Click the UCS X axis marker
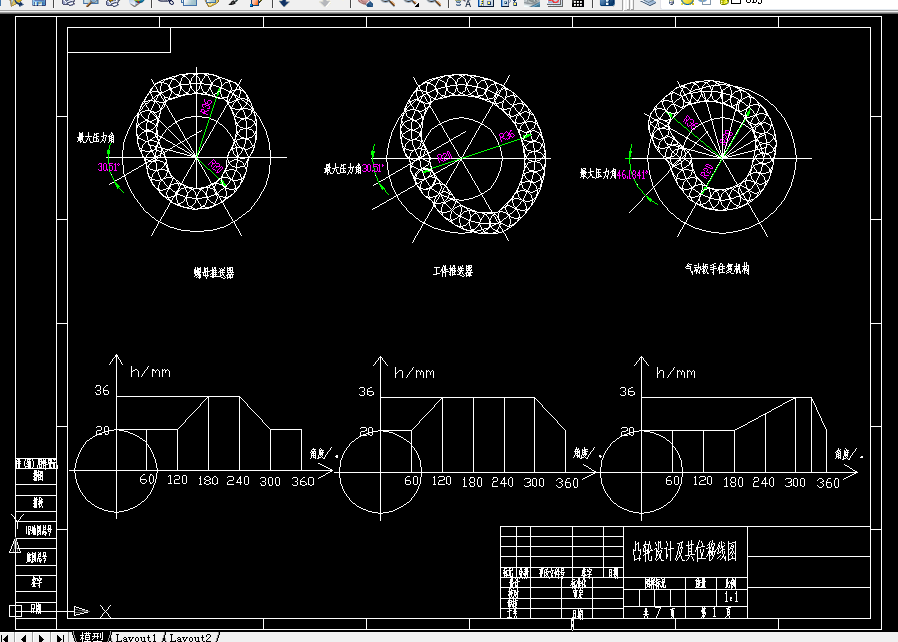Viewport: 898px width, 642px height. click(x=105, y=611)
